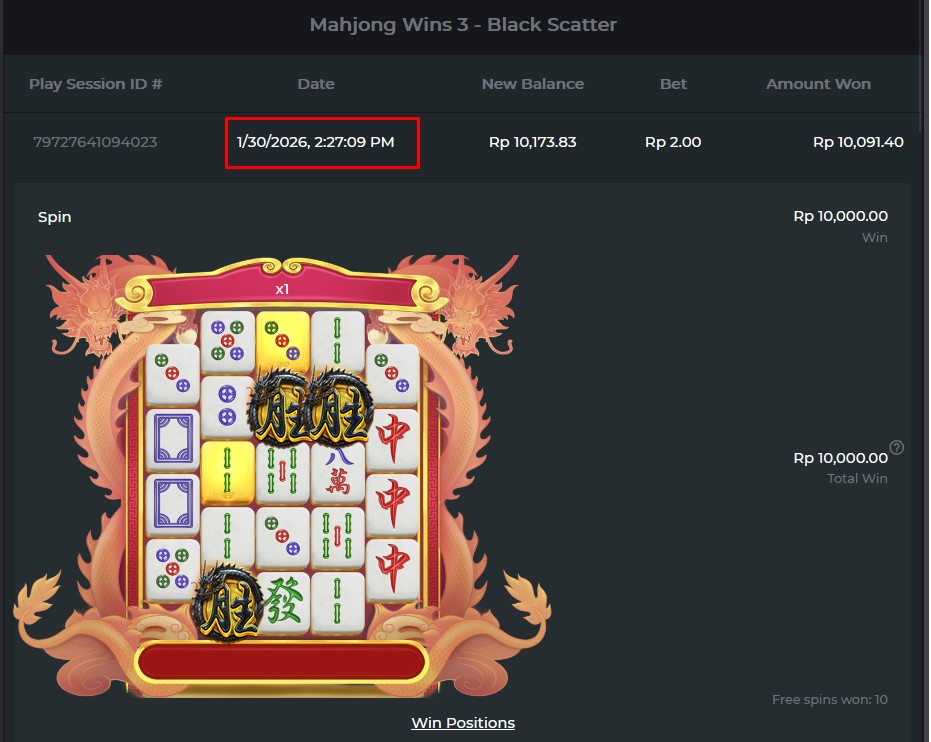The image size is (931, 742).
Task: Click the golden two-bamboo tile
Action: tap(227, 473)
